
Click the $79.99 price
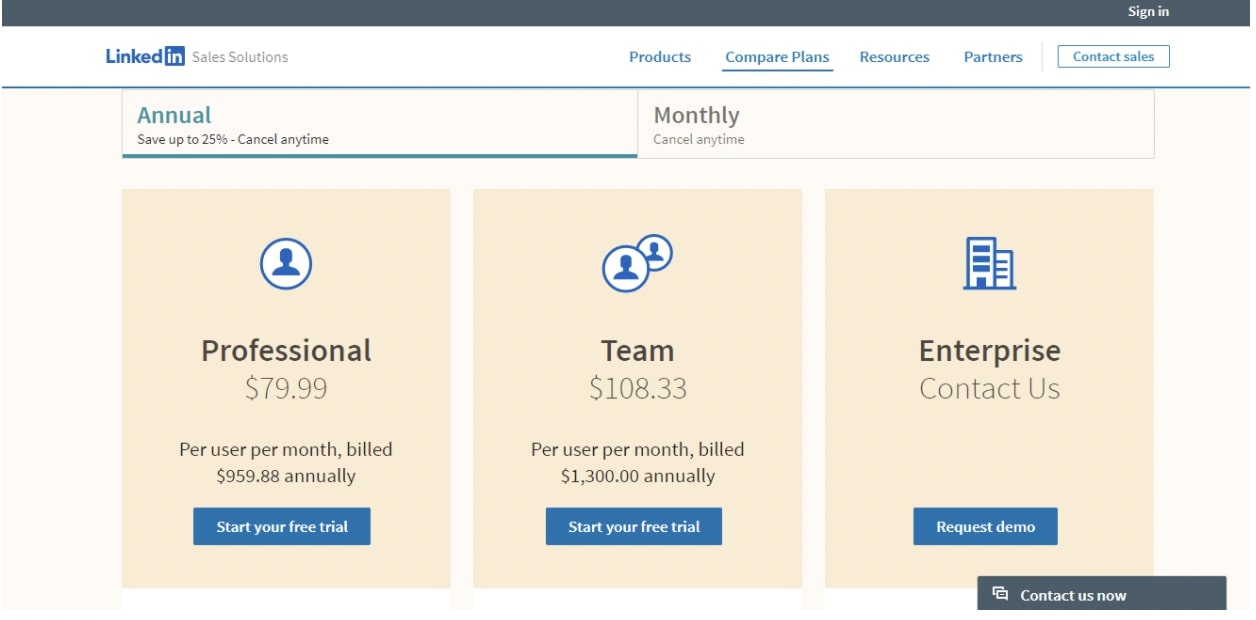tap(286, 388)
